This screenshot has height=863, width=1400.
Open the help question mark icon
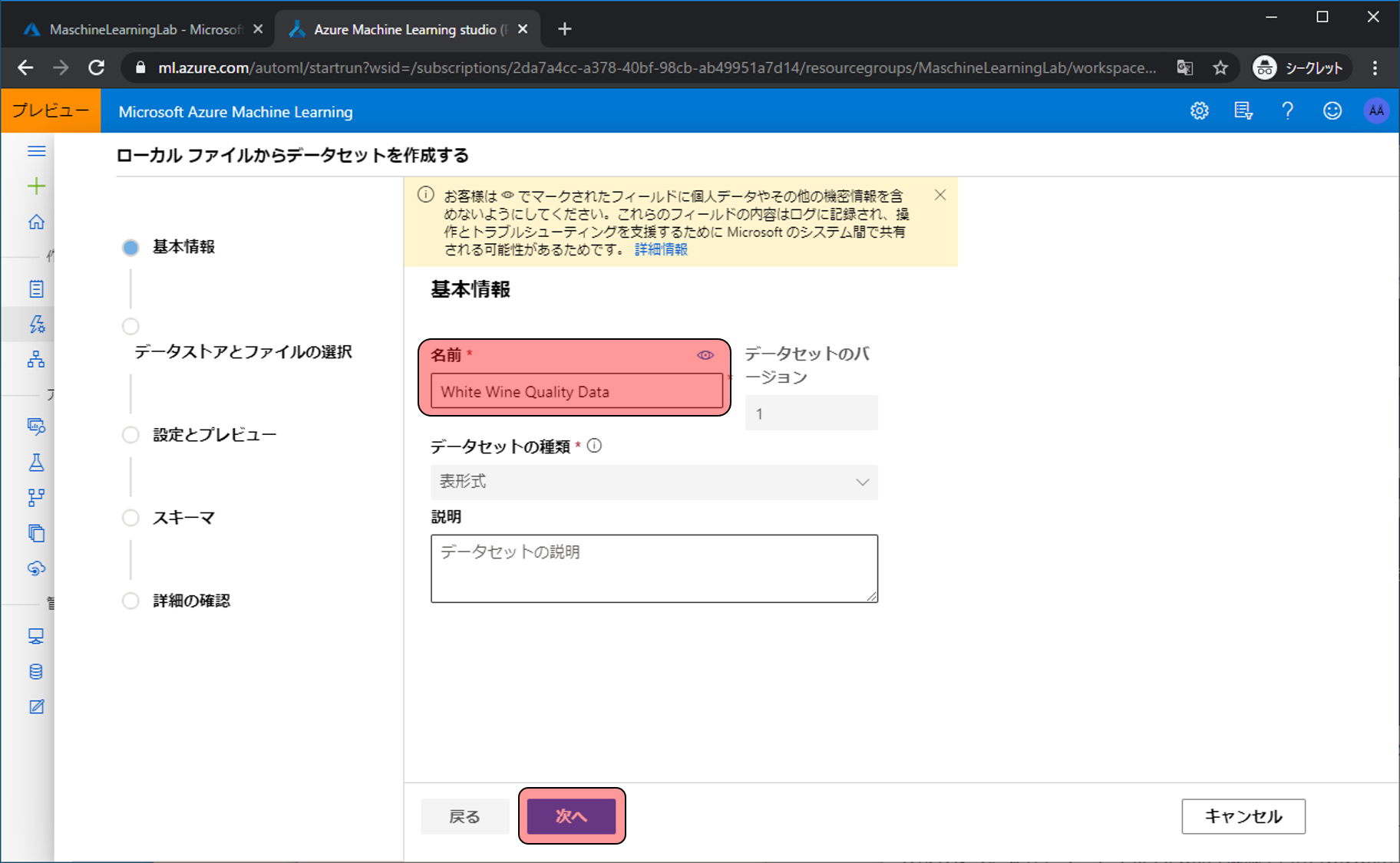(1287, 111)
